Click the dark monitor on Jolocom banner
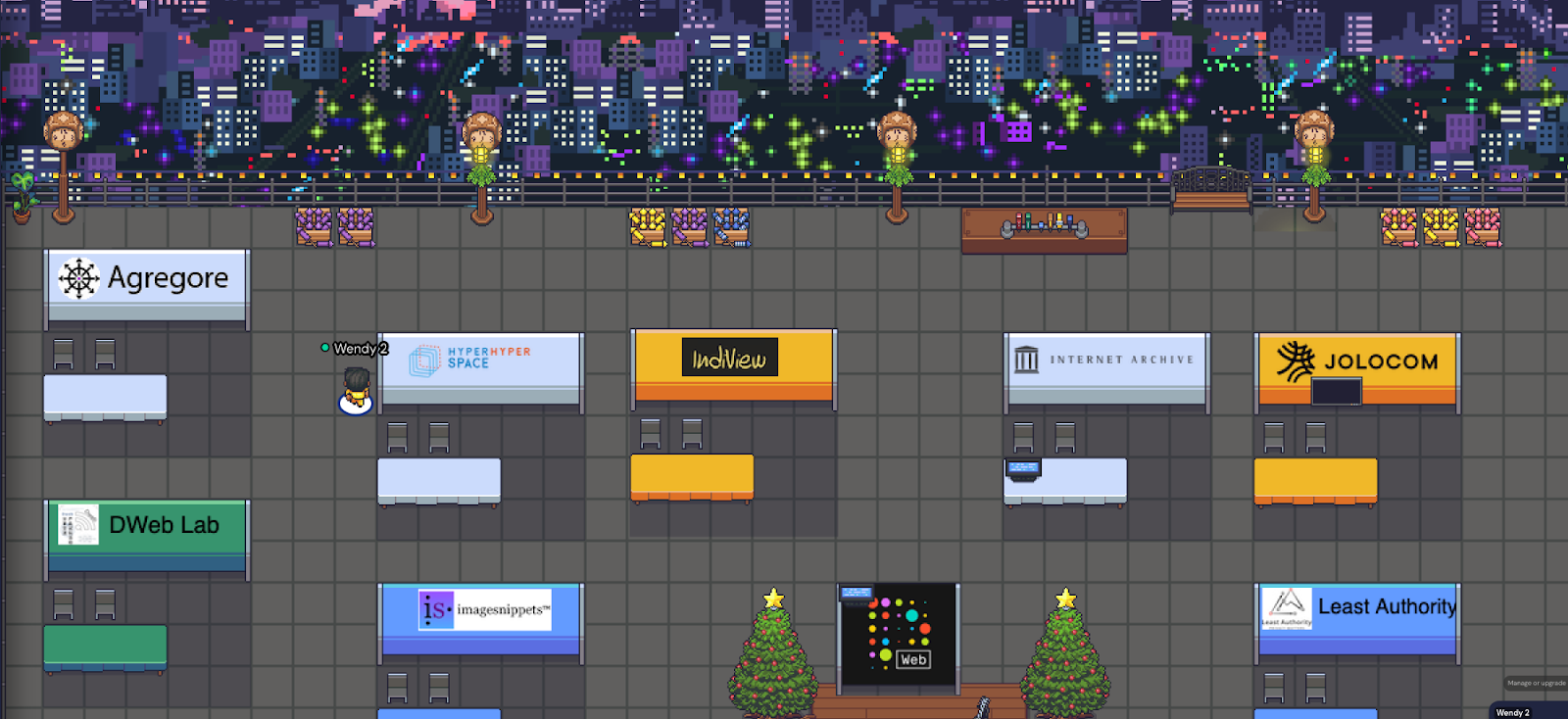Screen dimensions: 1568x719 click(1337, 392)
